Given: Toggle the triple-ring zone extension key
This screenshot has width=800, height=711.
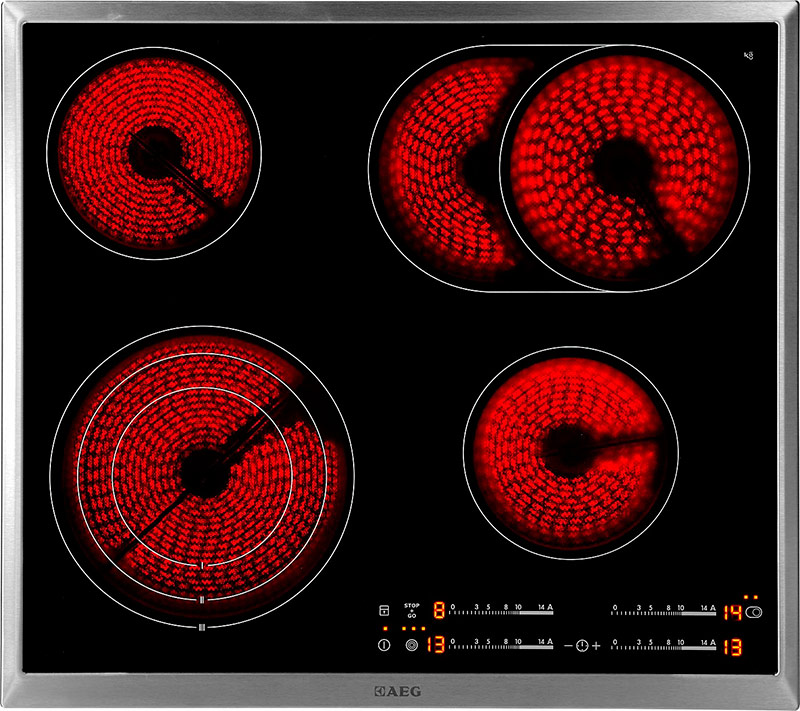Looking at the screenshot, I should coord(411,646).
